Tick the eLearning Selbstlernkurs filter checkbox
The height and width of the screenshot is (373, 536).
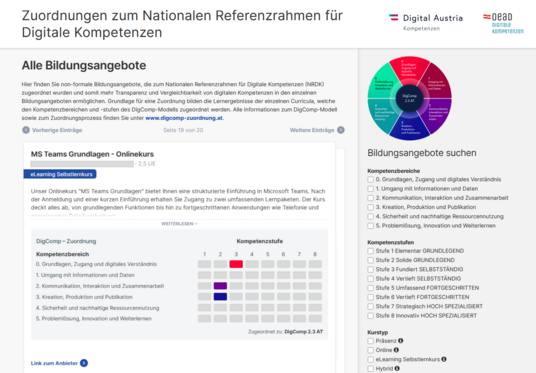coord(371,359)
